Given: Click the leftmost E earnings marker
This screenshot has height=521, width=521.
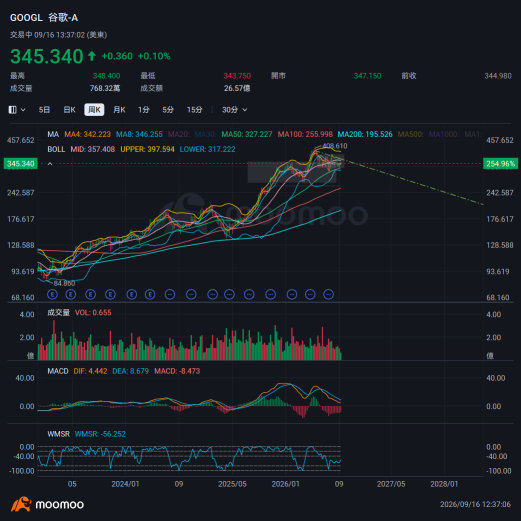Looking at the screenshot, I should pos(53,294).
